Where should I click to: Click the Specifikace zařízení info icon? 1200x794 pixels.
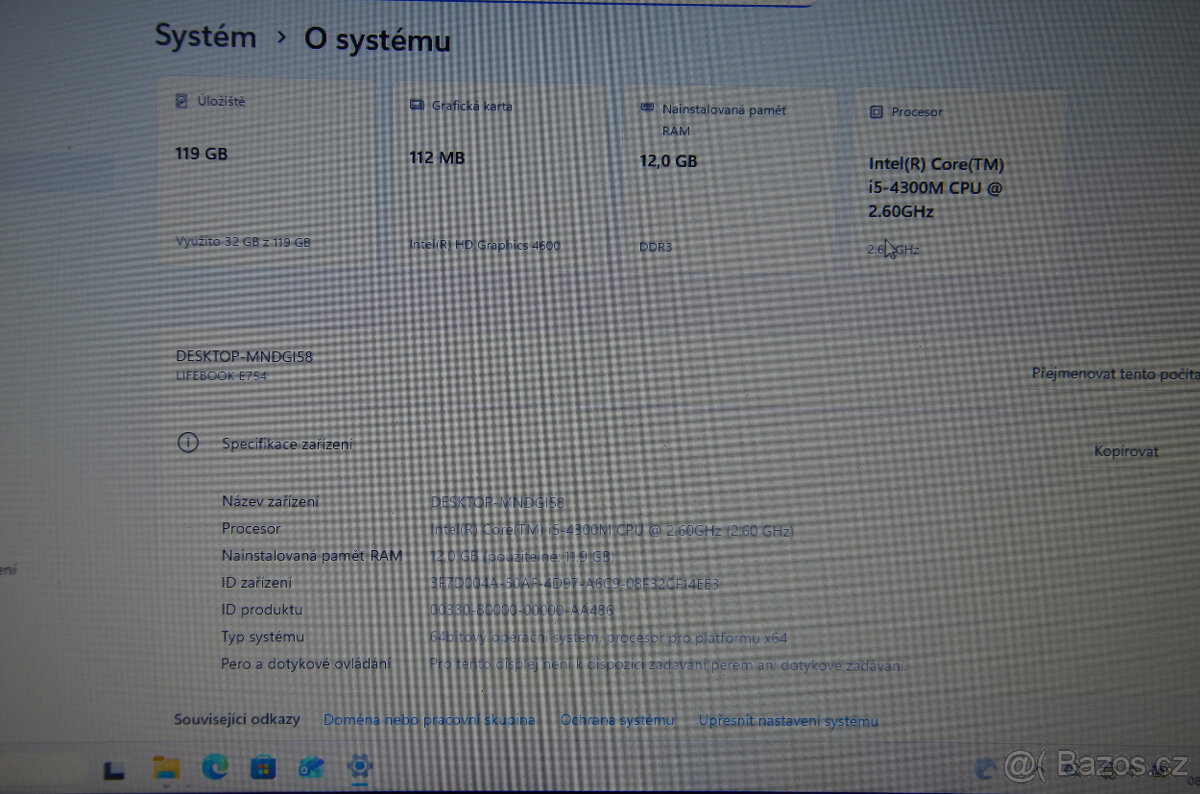pyautogui.click(x=190, y=442)
